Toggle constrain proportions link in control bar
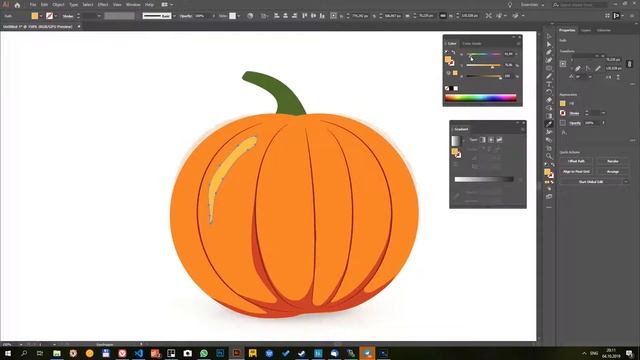Screen dimensions: 640x360 tap(443, 16)
